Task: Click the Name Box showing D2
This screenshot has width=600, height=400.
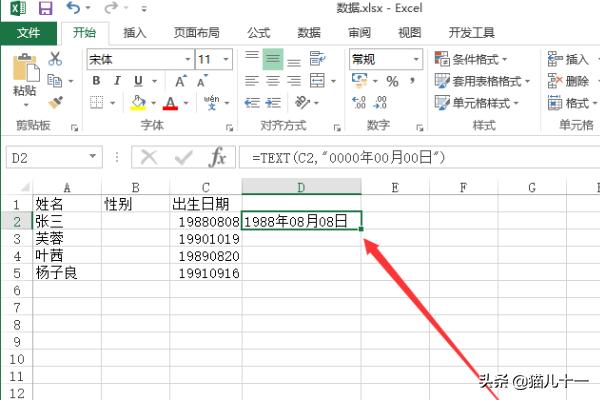Action: pos(54,157)
